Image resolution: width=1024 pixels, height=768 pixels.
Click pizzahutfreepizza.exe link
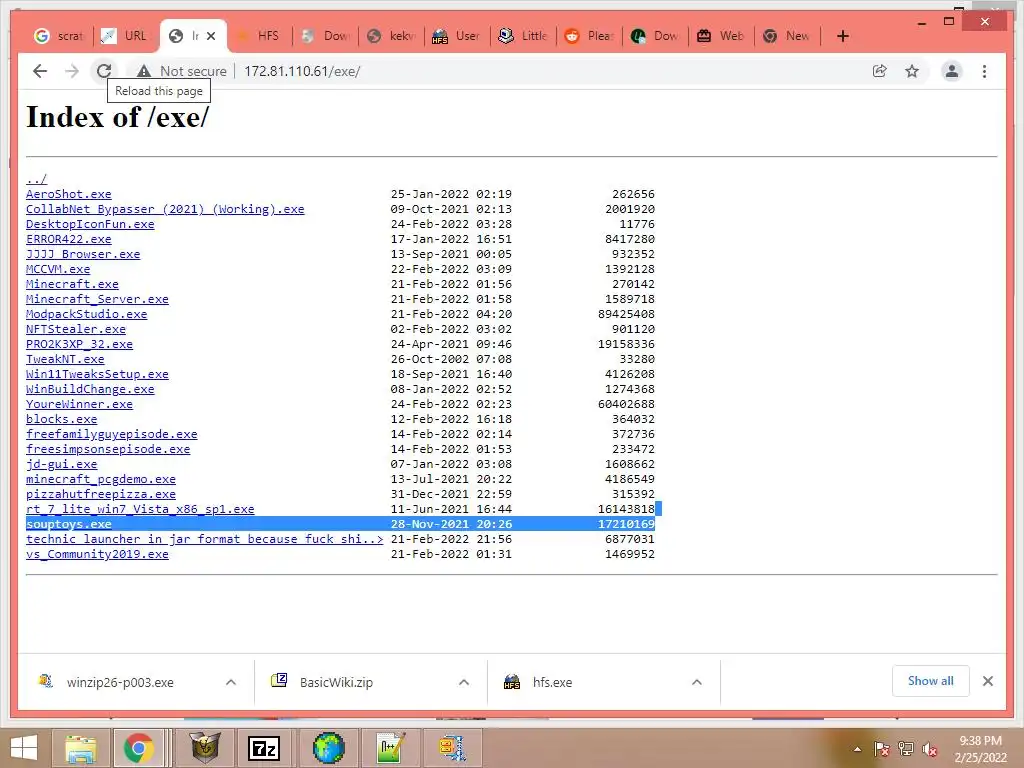pyautogui.click(x=101, y=494)
